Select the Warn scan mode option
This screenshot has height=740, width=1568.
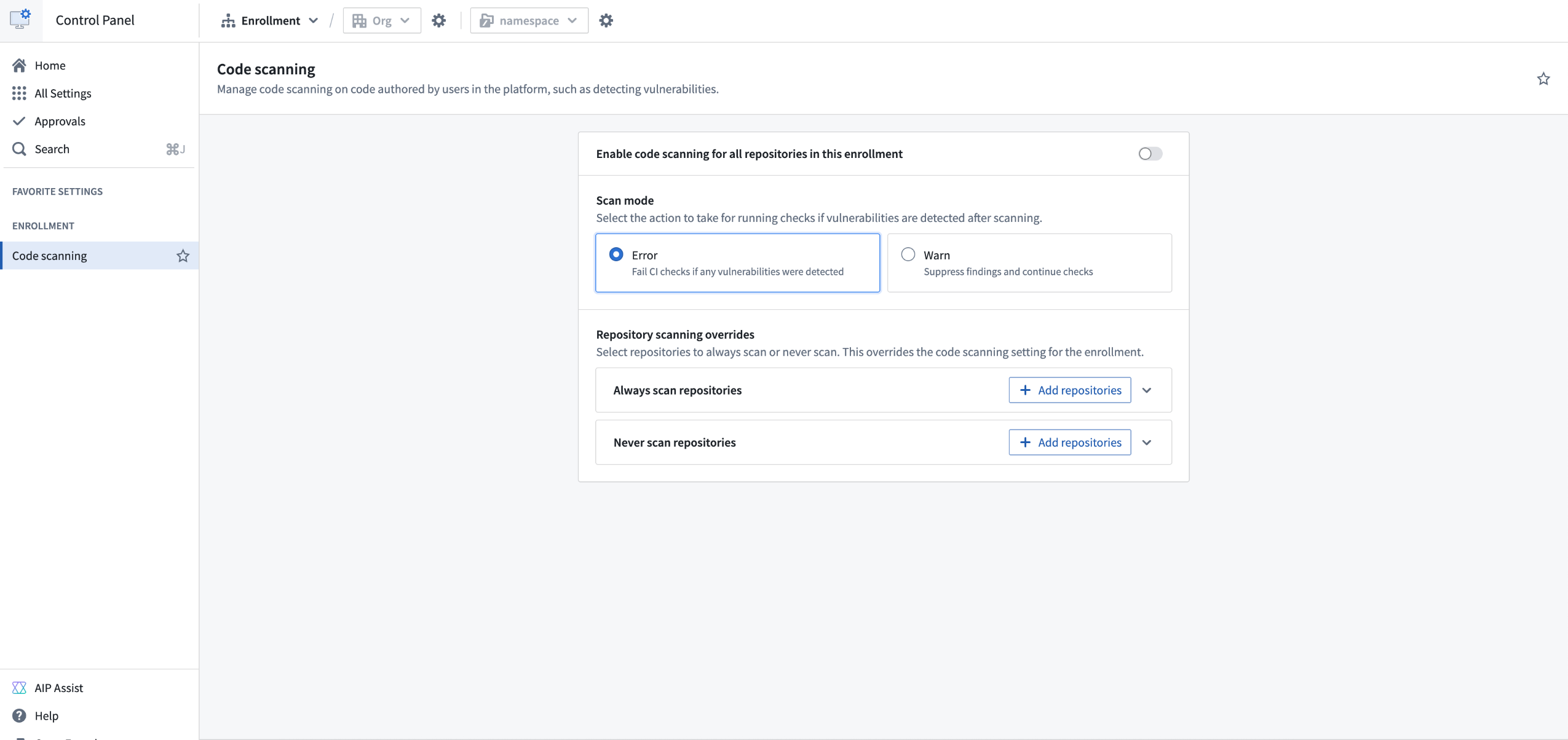click(908, 254)
